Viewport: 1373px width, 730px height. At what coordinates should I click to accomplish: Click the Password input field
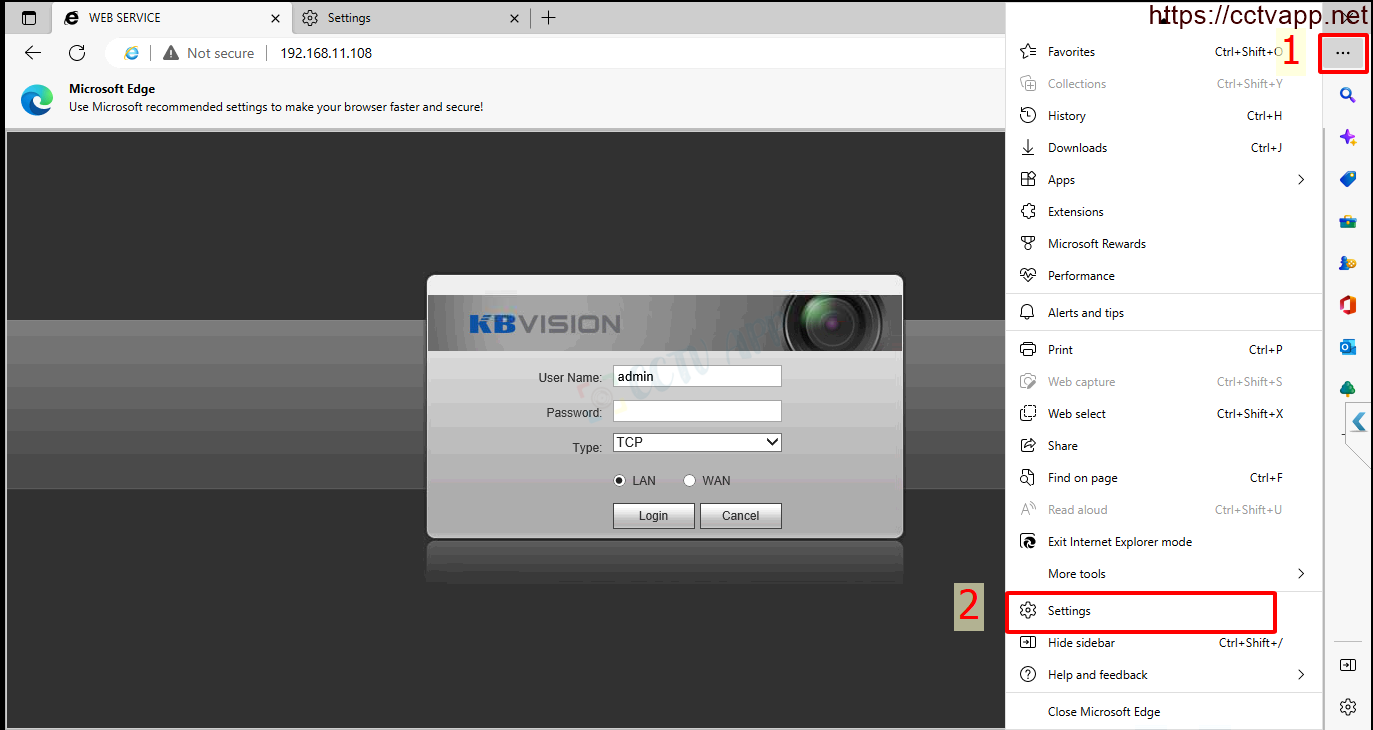coord(697,411)
